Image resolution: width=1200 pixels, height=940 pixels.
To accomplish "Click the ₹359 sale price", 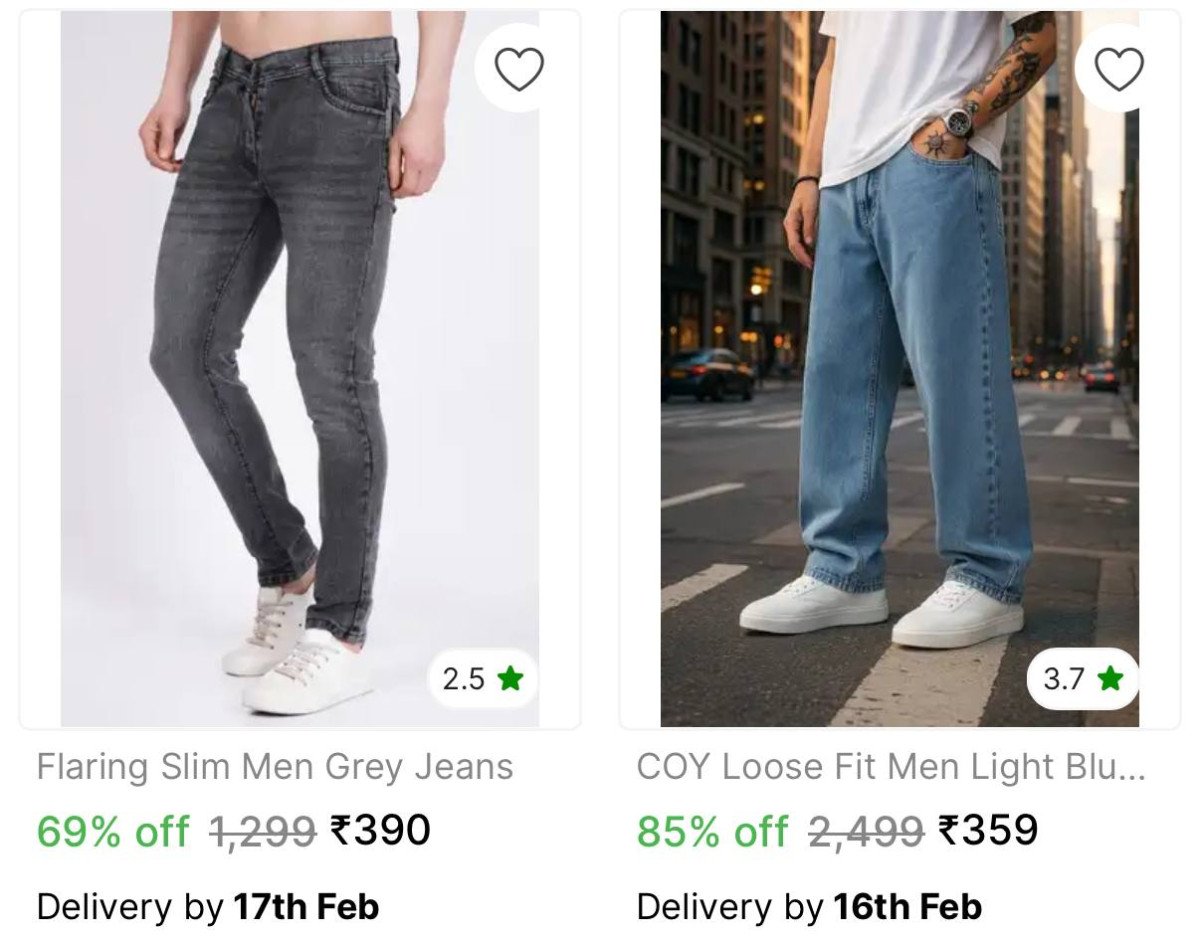I will (x=988, y=830).
